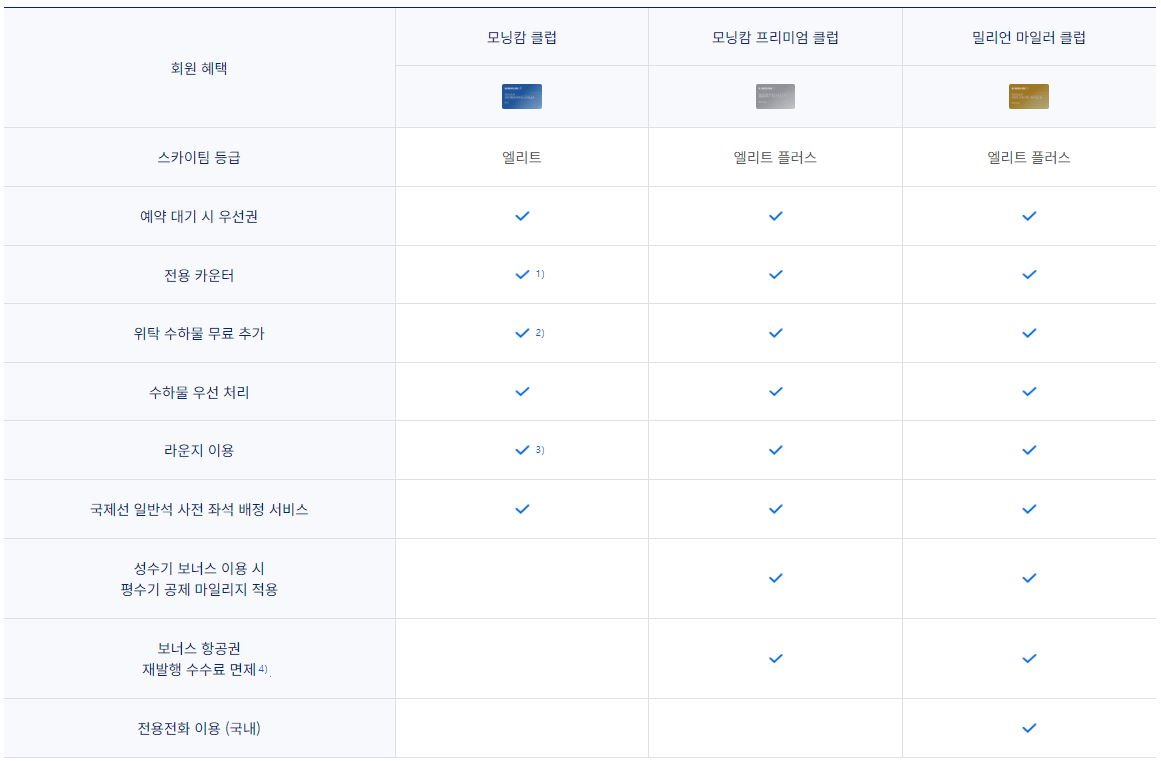
Task: Click the Morning Calm Club blue card image
Action: click(x=521, y=96)
